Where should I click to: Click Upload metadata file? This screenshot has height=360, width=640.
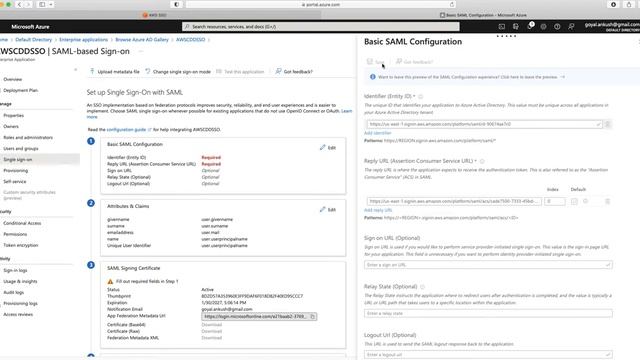tap(115, 71)
